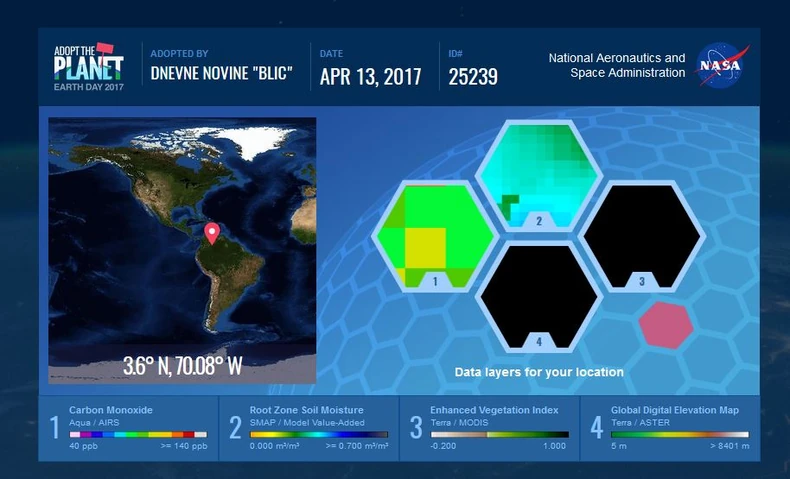Screen dimensions: 790x479
Task: Select the Global Digital Elevation Map heading
Action: point(675,410)
